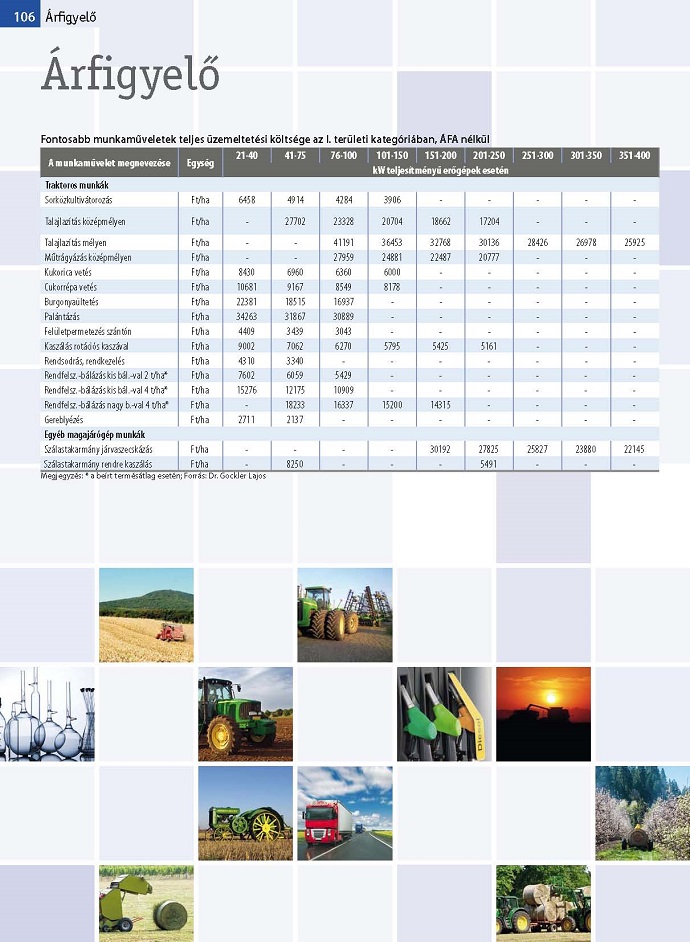The width and height of the screenshot is (690, 942).
Task: Click the red truck on highway photo
Action: (345, 813)
